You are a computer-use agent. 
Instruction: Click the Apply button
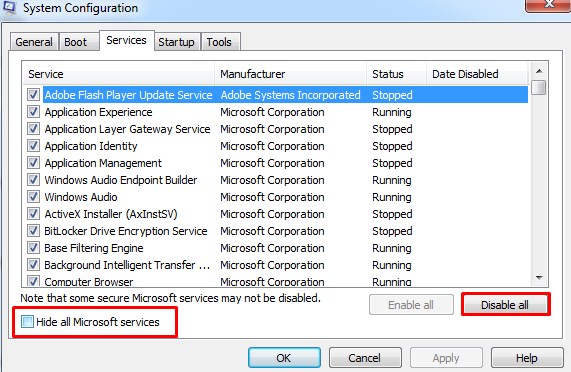[446, 358]
